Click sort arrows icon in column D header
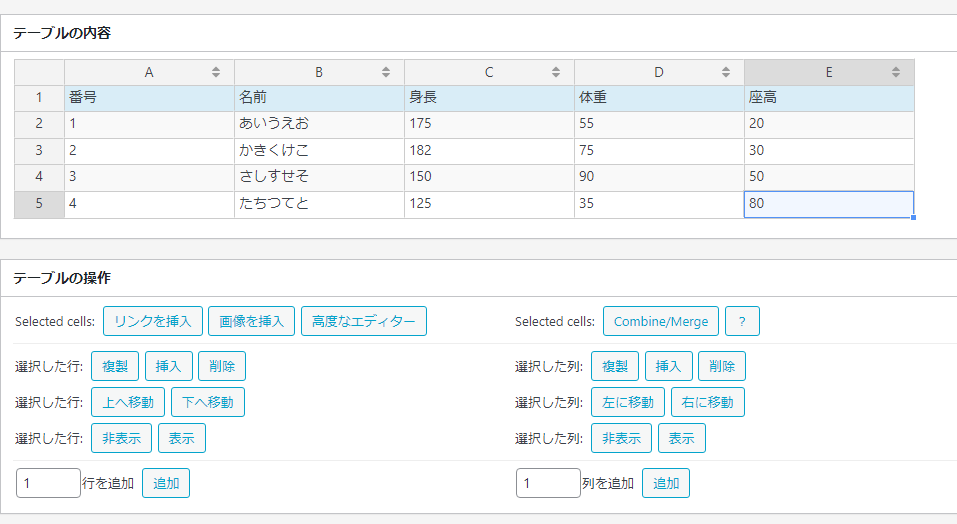This screenshot has width=957, height=524. [726, 72]
